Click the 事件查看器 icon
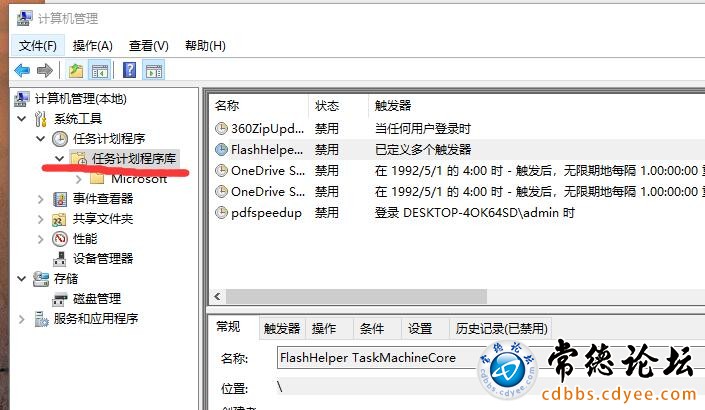 pos(60,199)
